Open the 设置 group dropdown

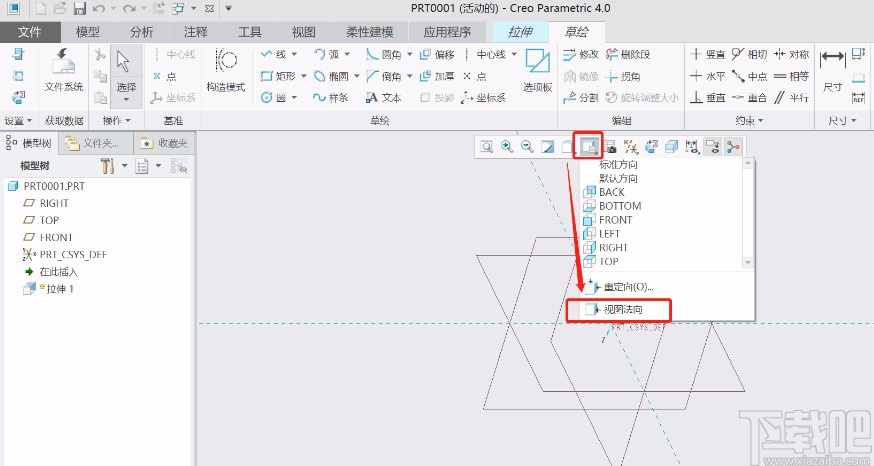click(18, 120)
